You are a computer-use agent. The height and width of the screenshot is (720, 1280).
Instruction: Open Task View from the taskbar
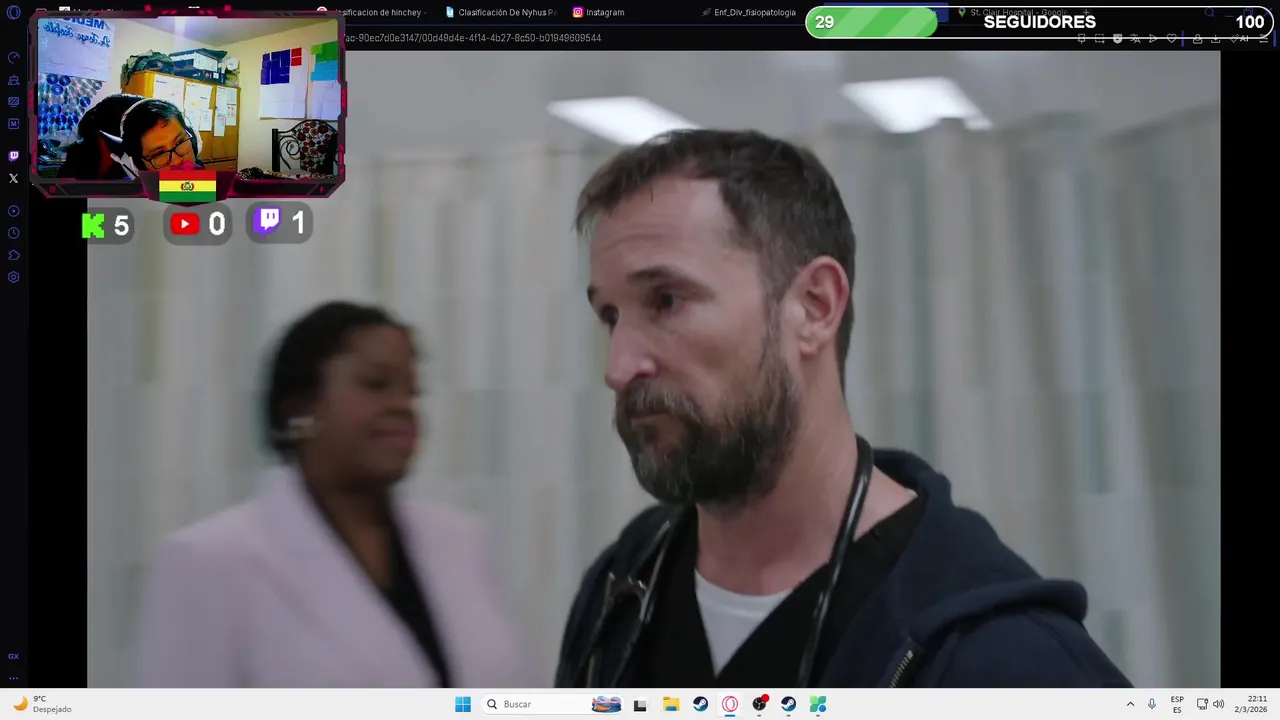640,704
